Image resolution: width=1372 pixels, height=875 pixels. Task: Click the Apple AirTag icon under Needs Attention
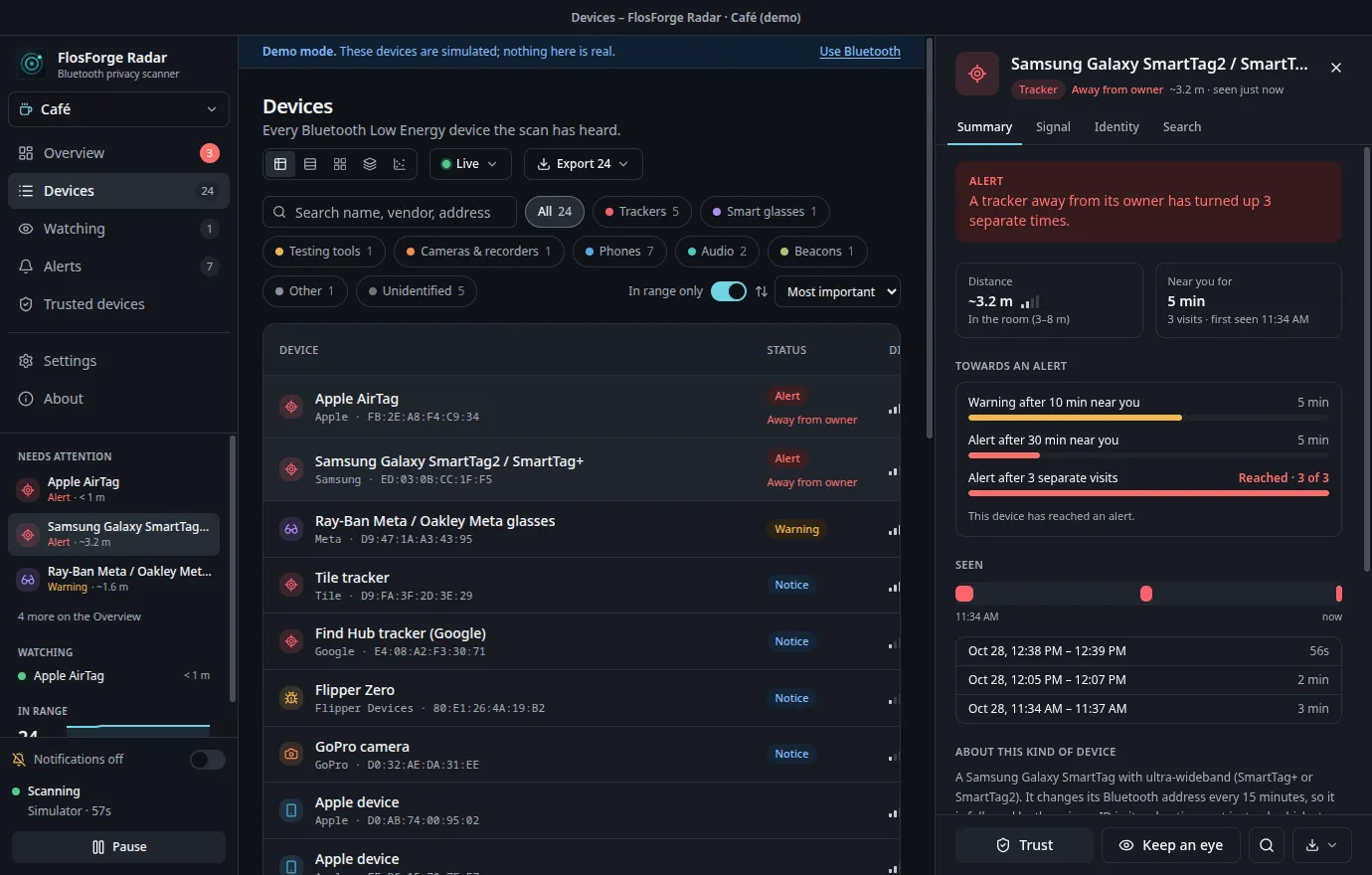(x=28, y=489)
